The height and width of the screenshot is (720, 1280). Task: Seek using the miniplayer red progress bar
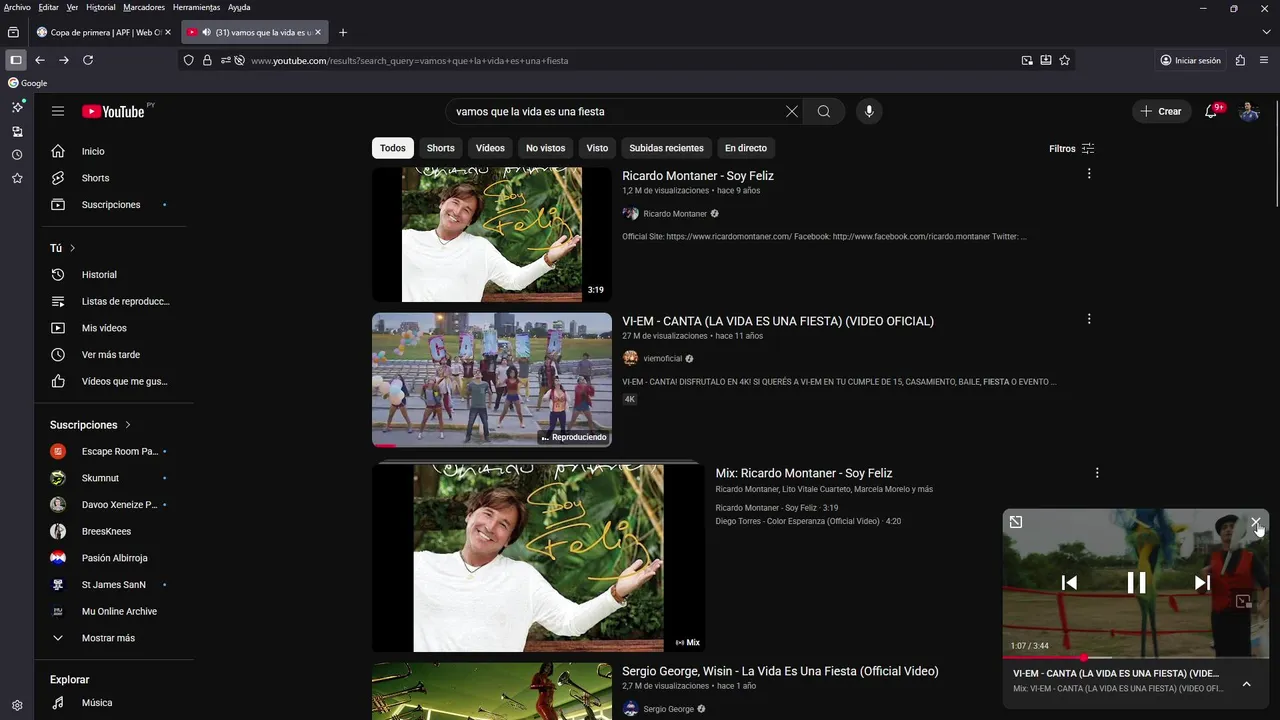(x=1136, y=657)
